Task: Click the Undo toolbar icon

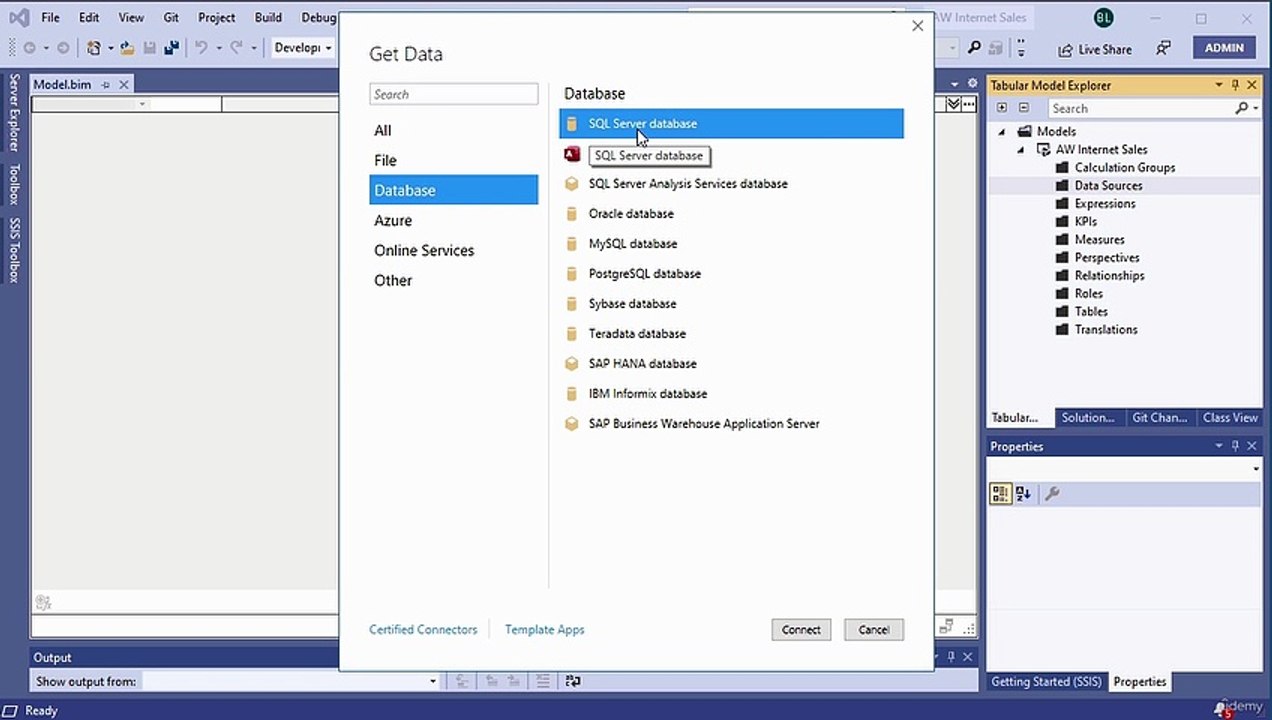Action: (200, 48)
